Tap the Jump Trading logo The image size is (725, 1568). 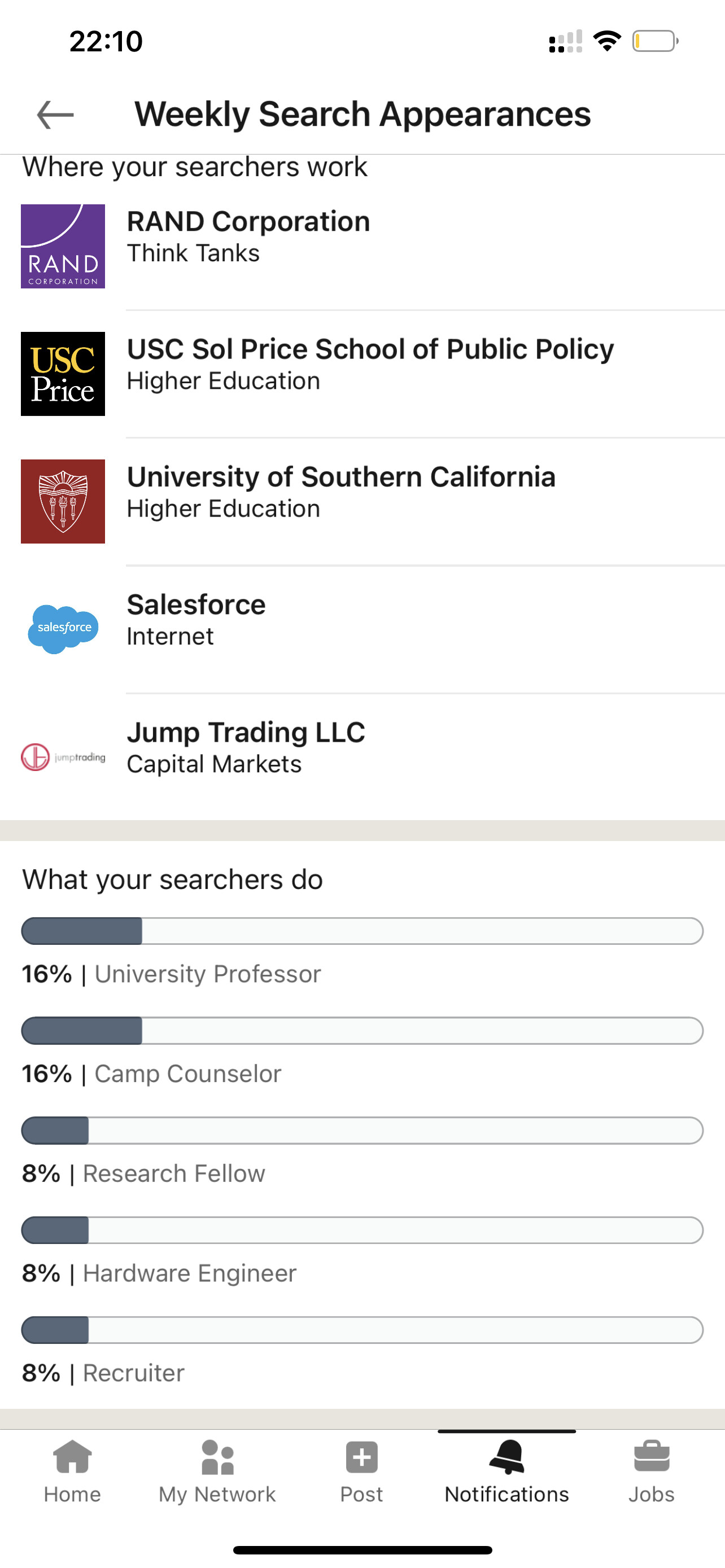(x=63, y=757)
